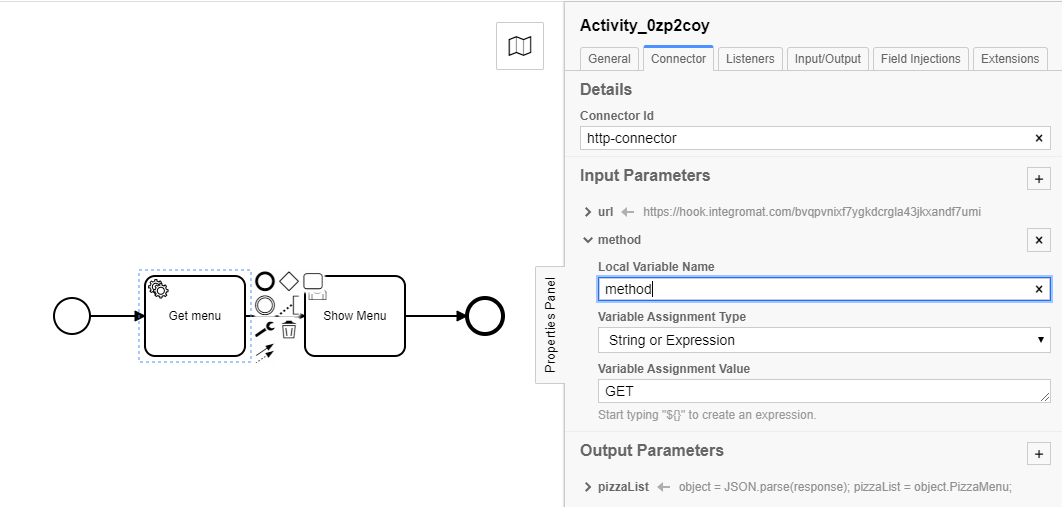
Task: Append a gateway diamond from context pad
Action: point(289,281)
